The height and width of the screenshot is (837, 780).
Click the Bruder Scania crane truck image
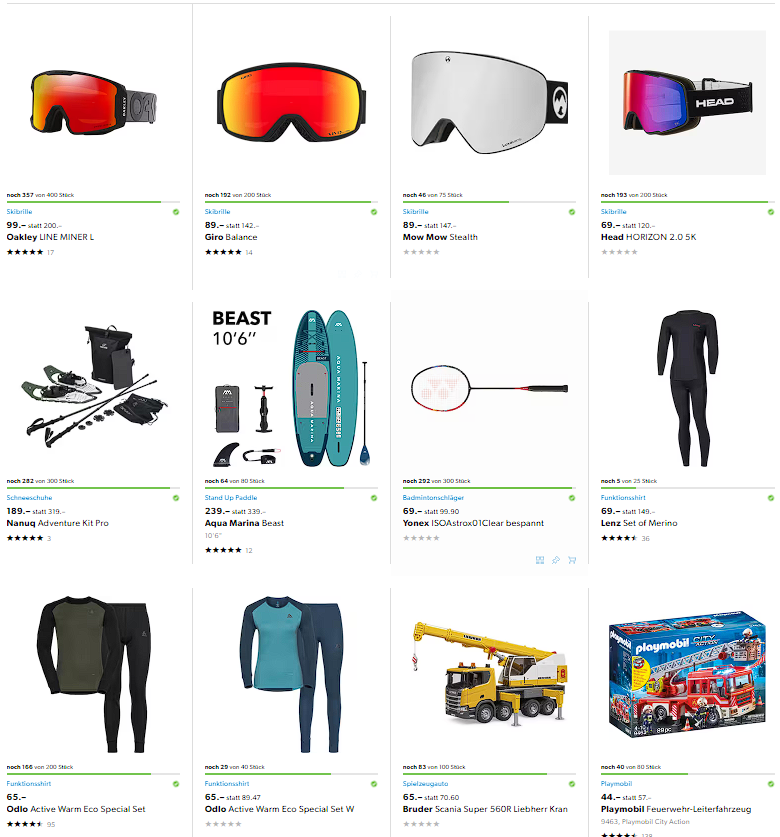(x=489, y=674)
